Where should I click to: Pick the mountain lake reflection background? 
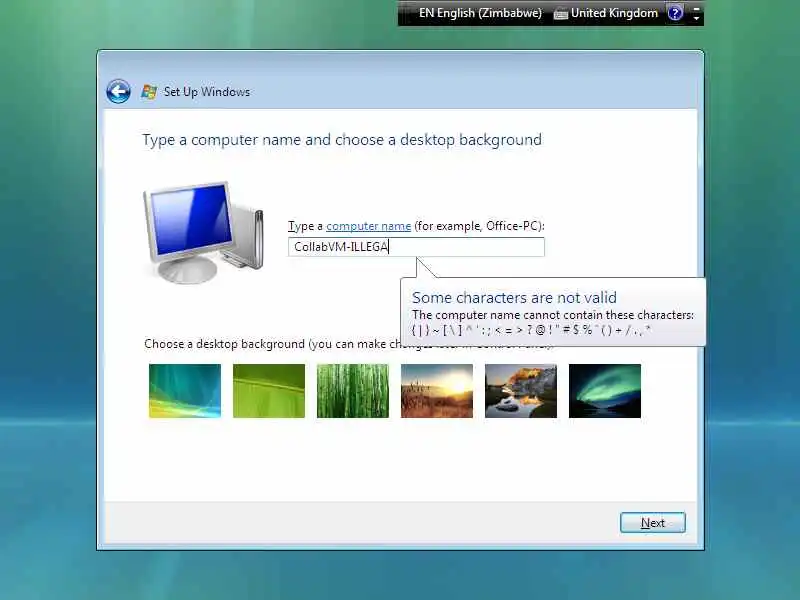tap(521, 391)
